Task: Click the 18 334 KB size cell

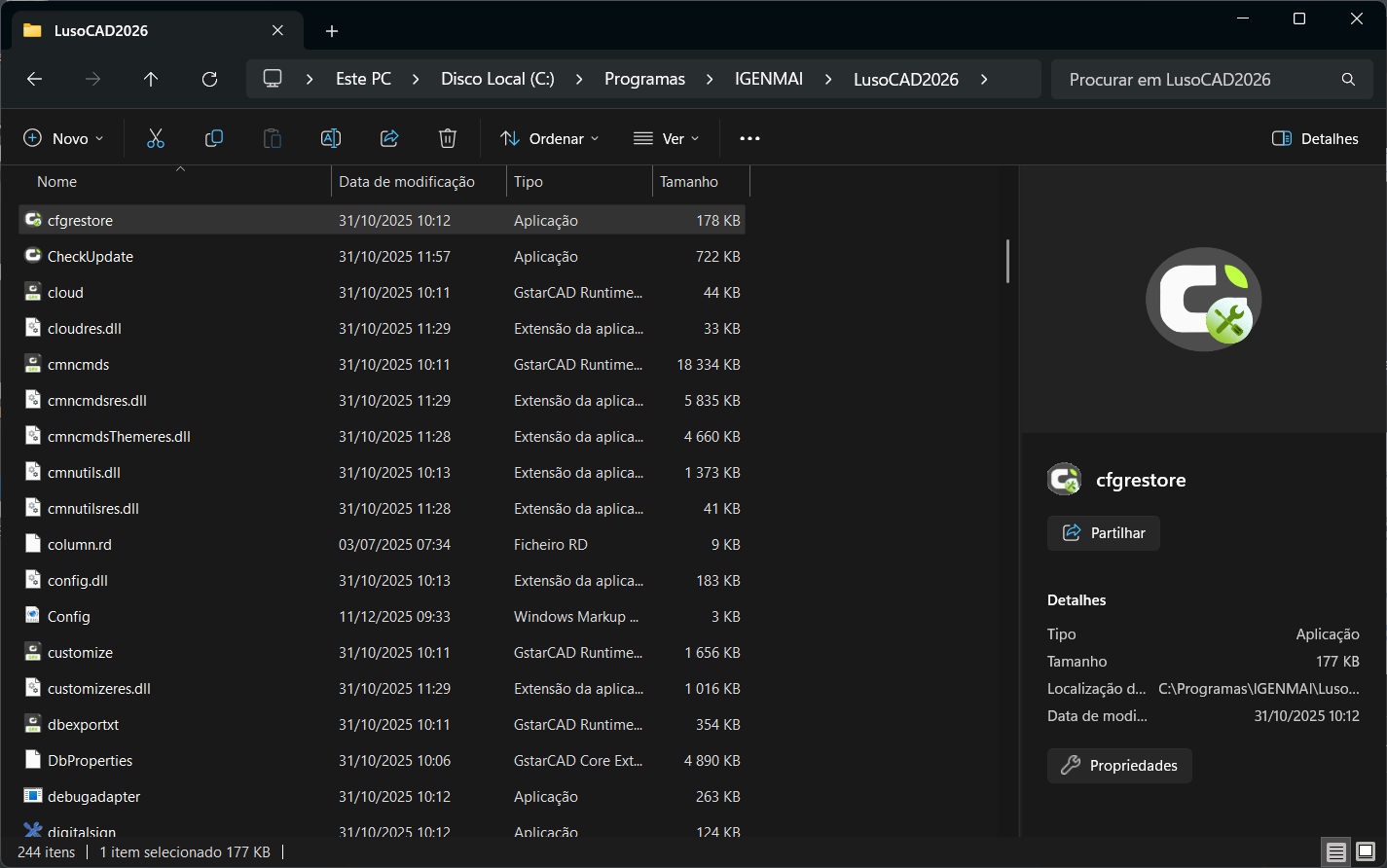Action: (709, 365)
